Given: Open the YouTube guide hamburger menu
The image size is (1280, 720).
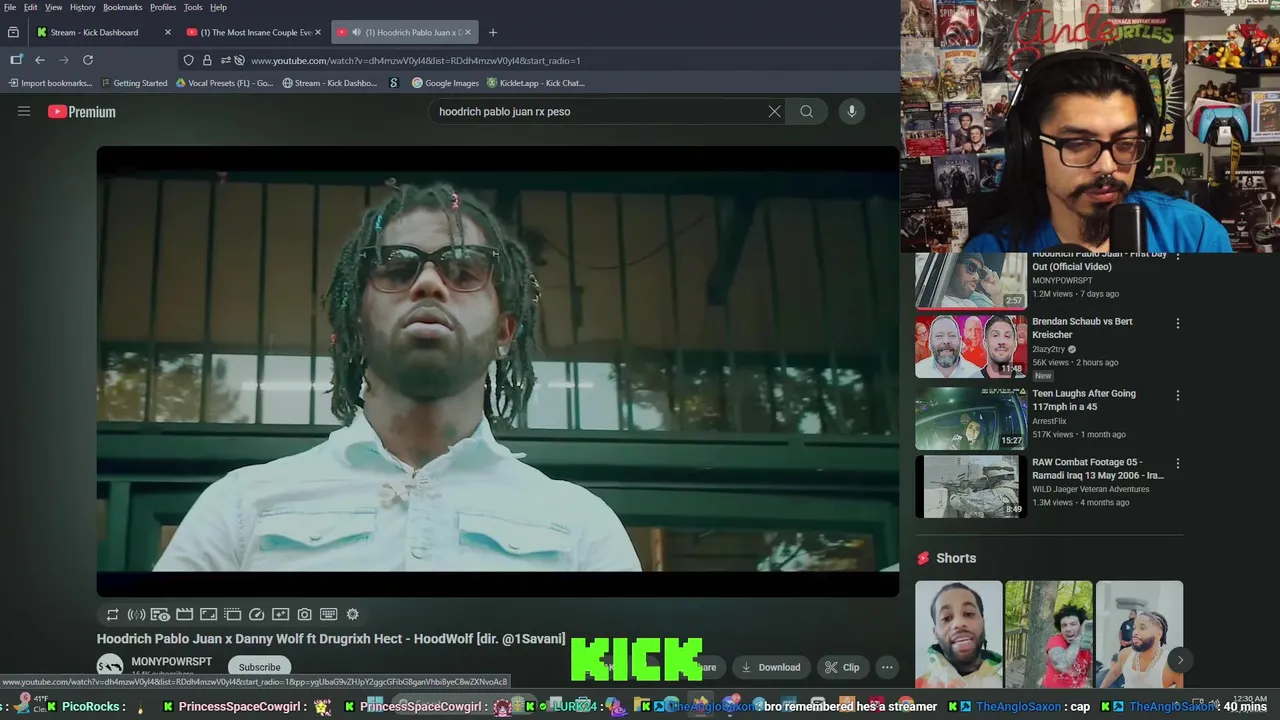Looking at the screenshot, I should (x=24, y=111).
